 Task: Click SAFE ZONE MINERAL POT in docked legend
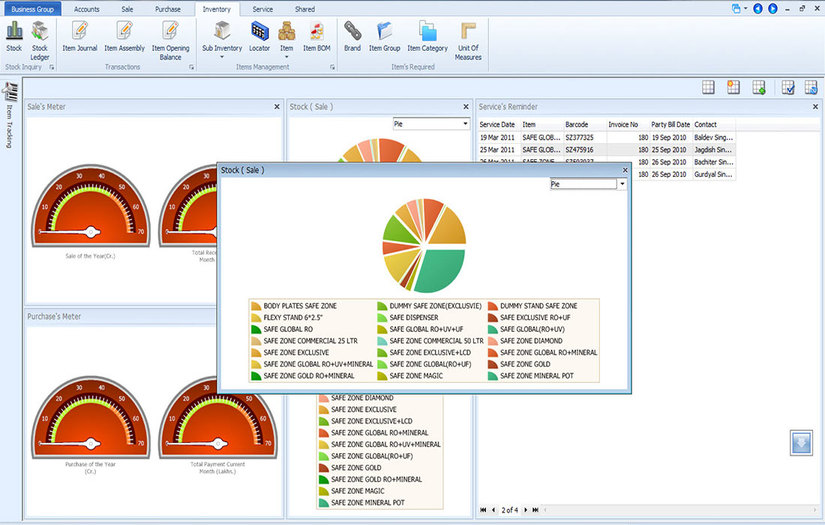click(368, 503)
